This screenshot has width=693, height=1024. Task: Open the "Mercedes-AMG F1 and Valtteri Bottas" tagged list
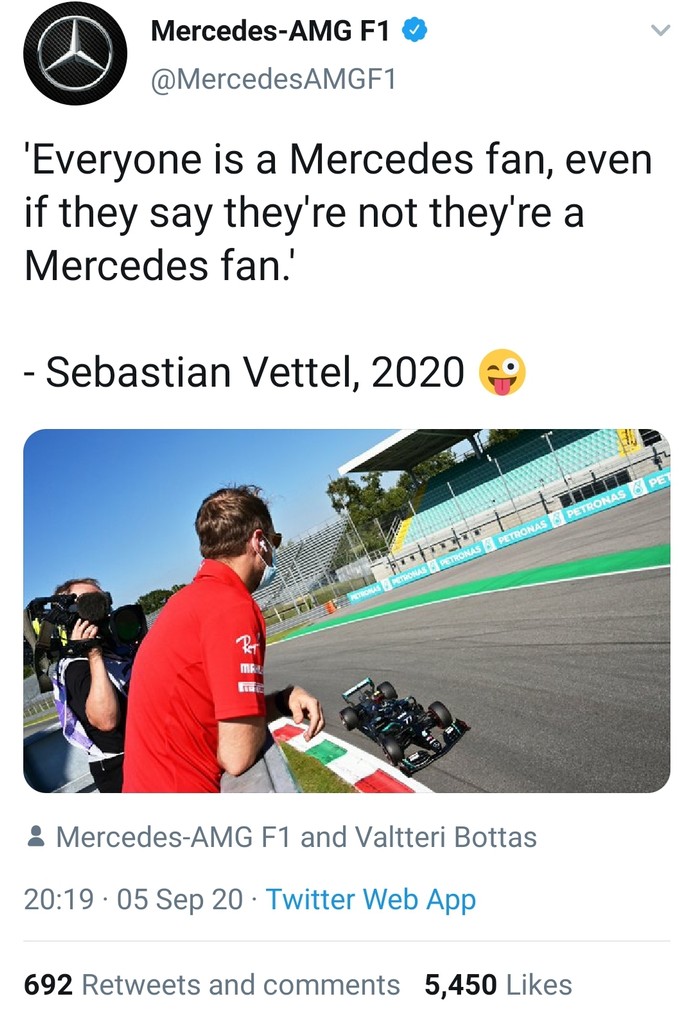coord(296,837)
